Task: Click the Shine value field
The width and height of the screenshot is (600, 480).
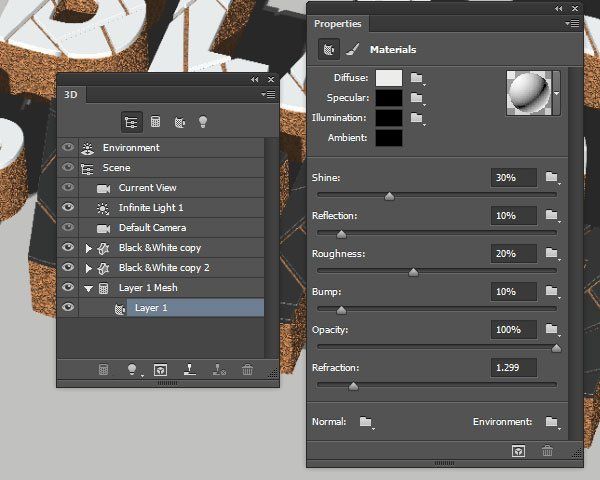Action: pyautogui.click(x=514, y=178)
